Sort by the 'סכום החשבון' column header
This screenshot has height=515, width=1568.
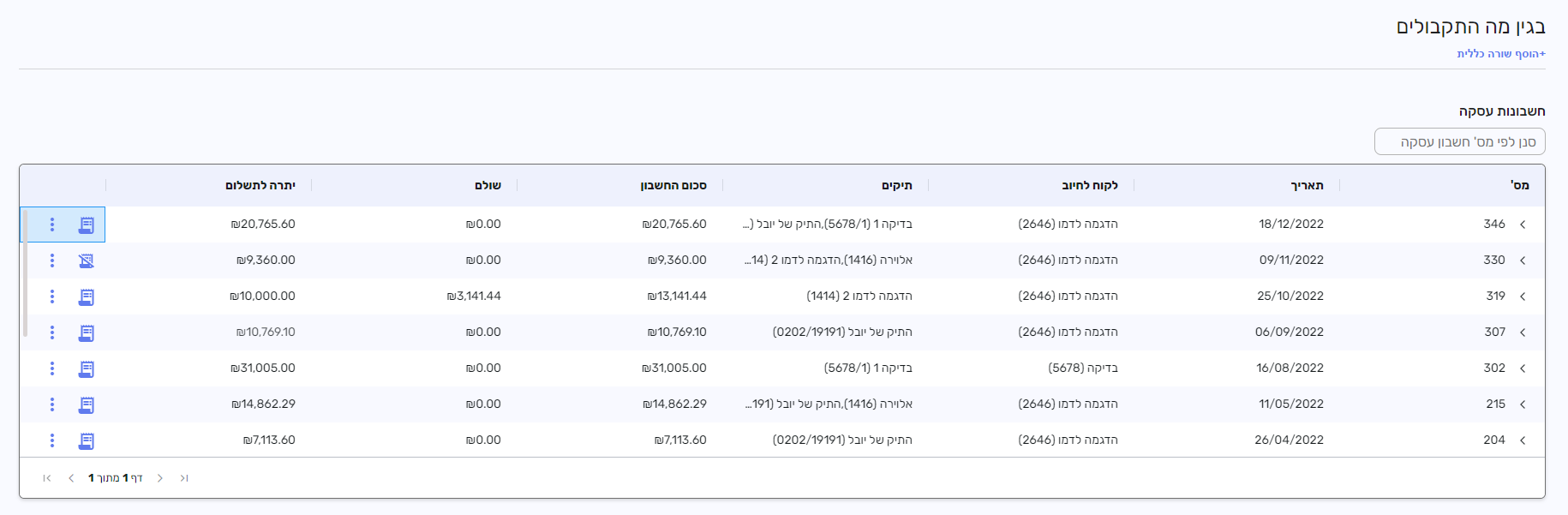pos(673,185)
